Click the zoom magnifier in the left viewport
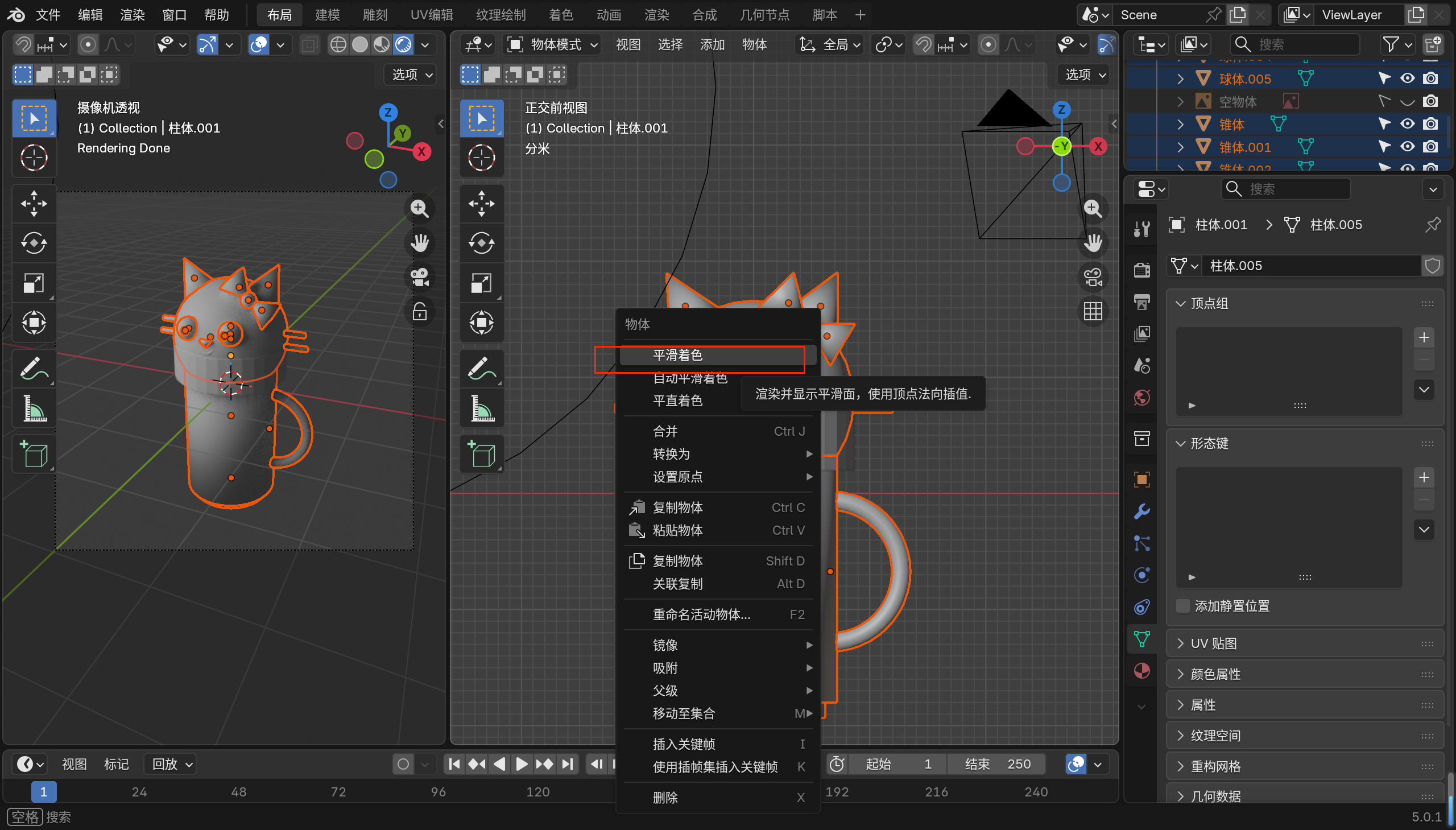The width and height of the screenshot is (1456, 830). click(419, 209)
